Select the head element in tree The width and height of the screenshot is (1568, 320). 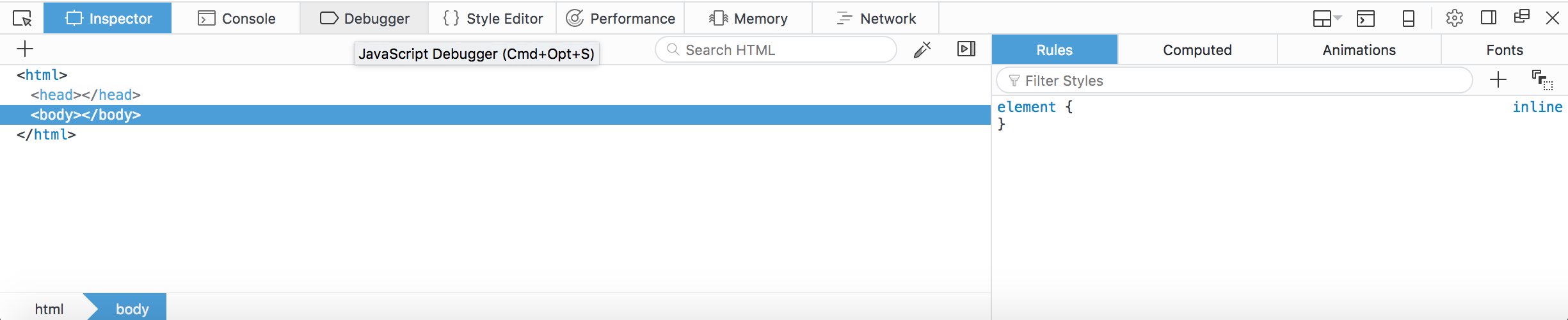click(86, 95)
